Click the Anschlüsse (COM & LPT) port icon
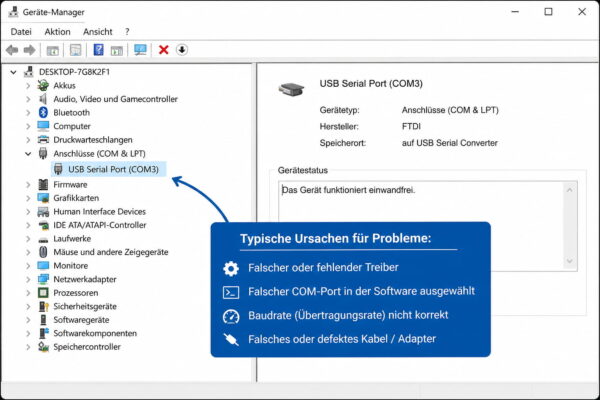This screenshot has width=600, height=400. click(x=43, y=153)
